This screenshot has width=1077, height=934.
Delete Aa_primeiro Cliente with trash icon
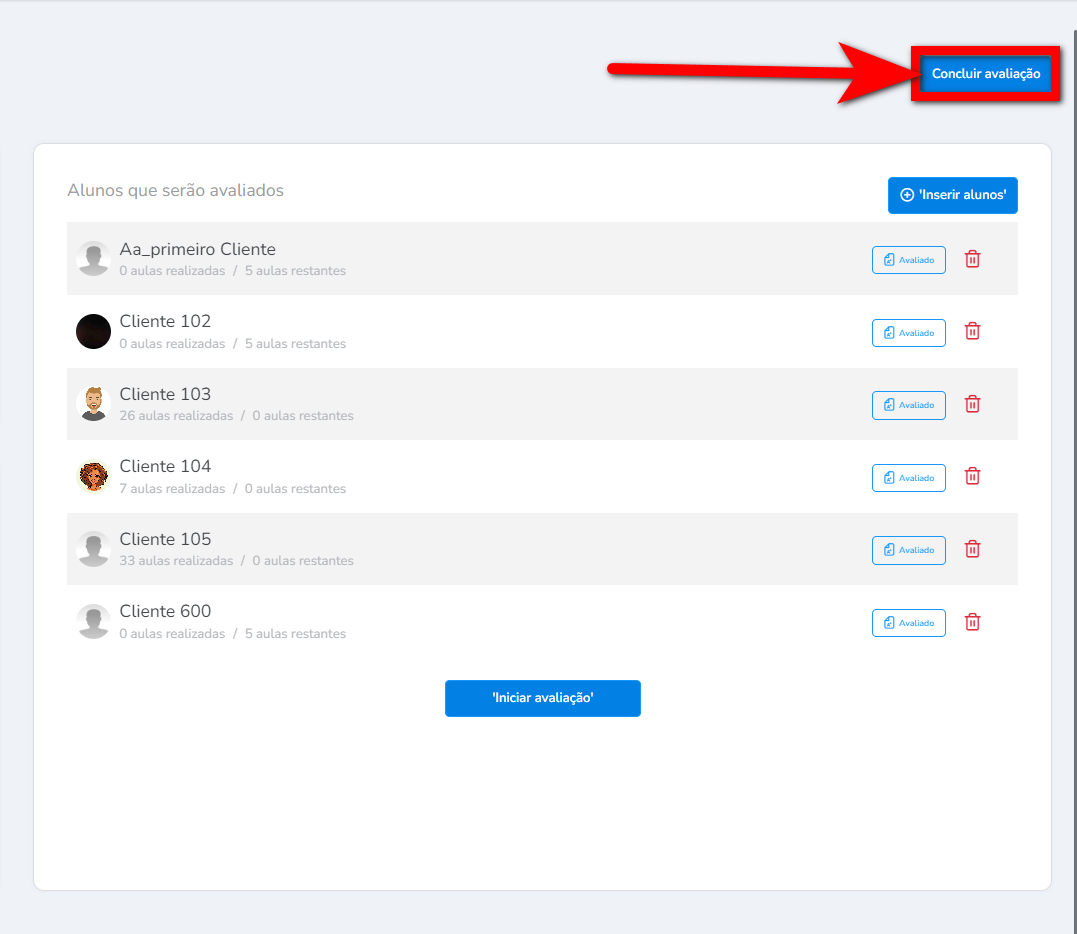pos(972,259)
